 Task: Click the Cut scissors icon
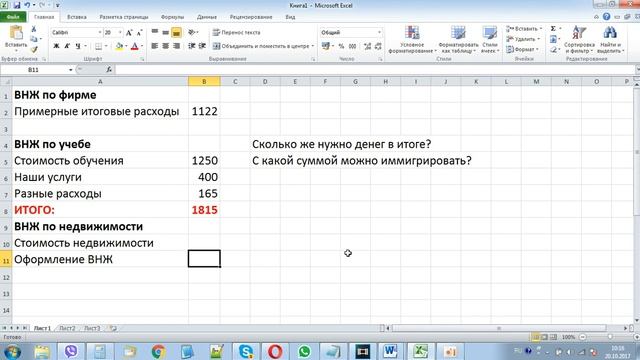click(34, 29)
